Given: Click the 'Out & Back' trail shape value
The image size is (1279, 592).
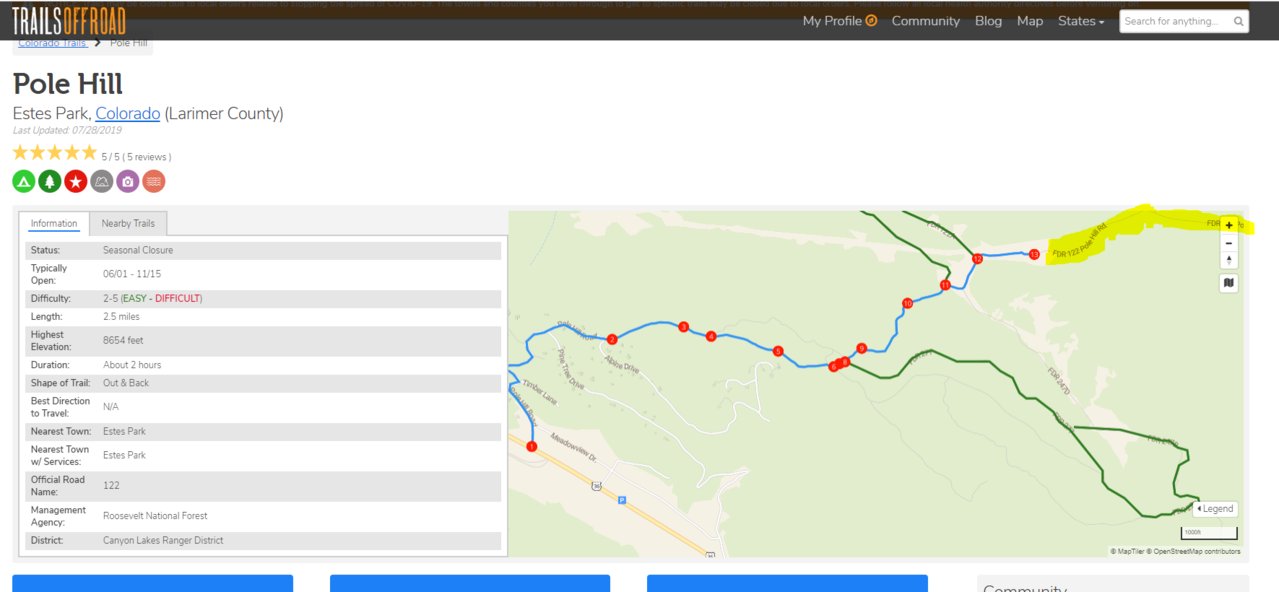Looking at the screenshot, I should 127,383.
